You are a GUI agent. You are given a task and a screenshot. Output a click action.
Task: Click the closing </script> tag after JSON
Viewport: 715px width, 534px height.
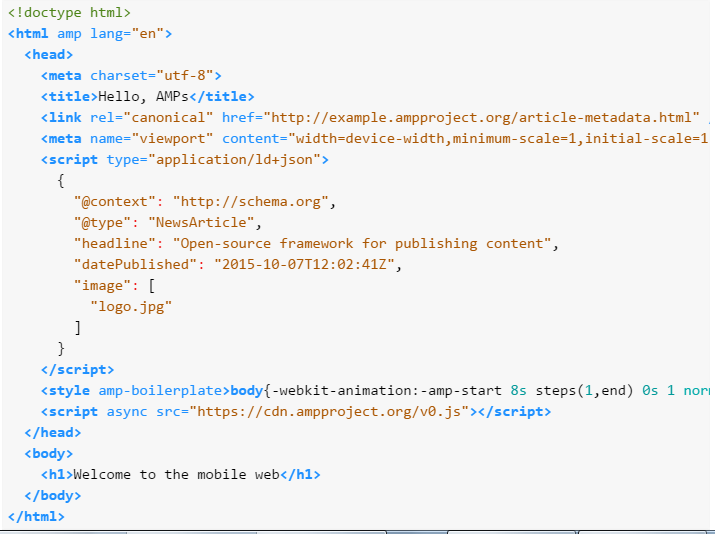[x=78, y=369]
